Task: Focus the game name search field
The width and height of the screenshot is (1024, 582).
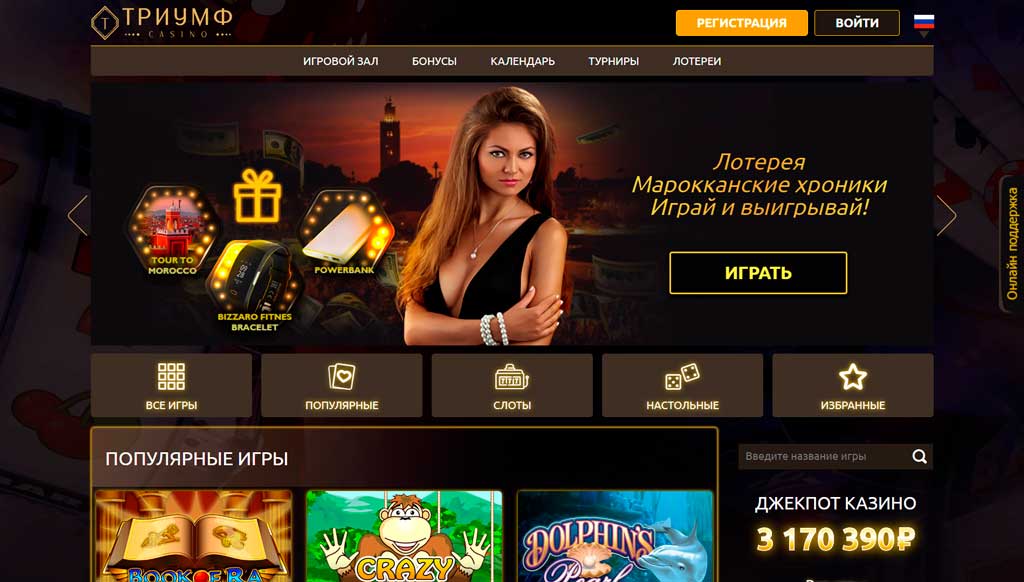Action: coord(824,457)
